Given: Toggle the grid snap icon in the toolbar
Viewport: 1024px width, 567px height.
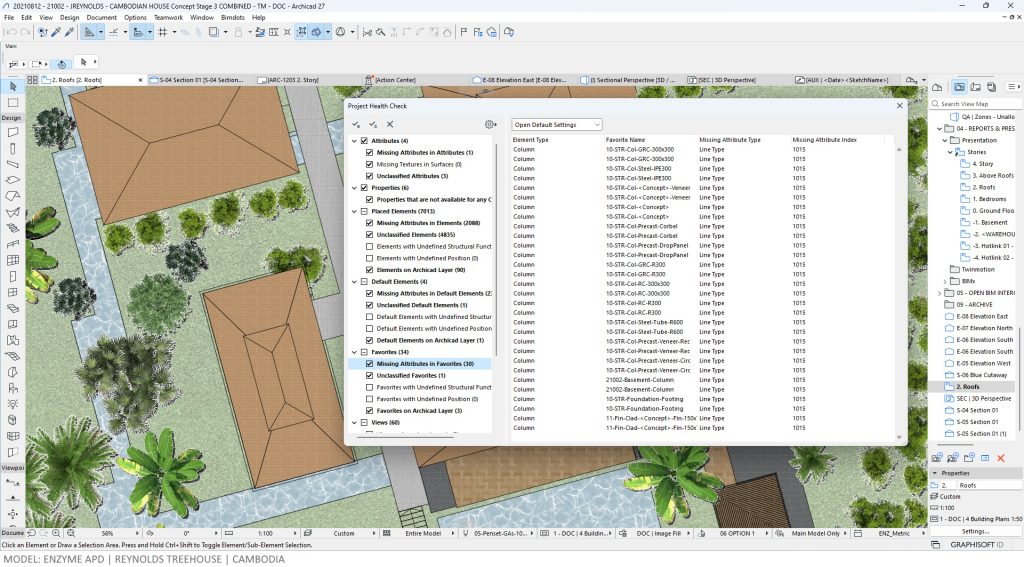Looking at the screenshot, I should 161,32.
